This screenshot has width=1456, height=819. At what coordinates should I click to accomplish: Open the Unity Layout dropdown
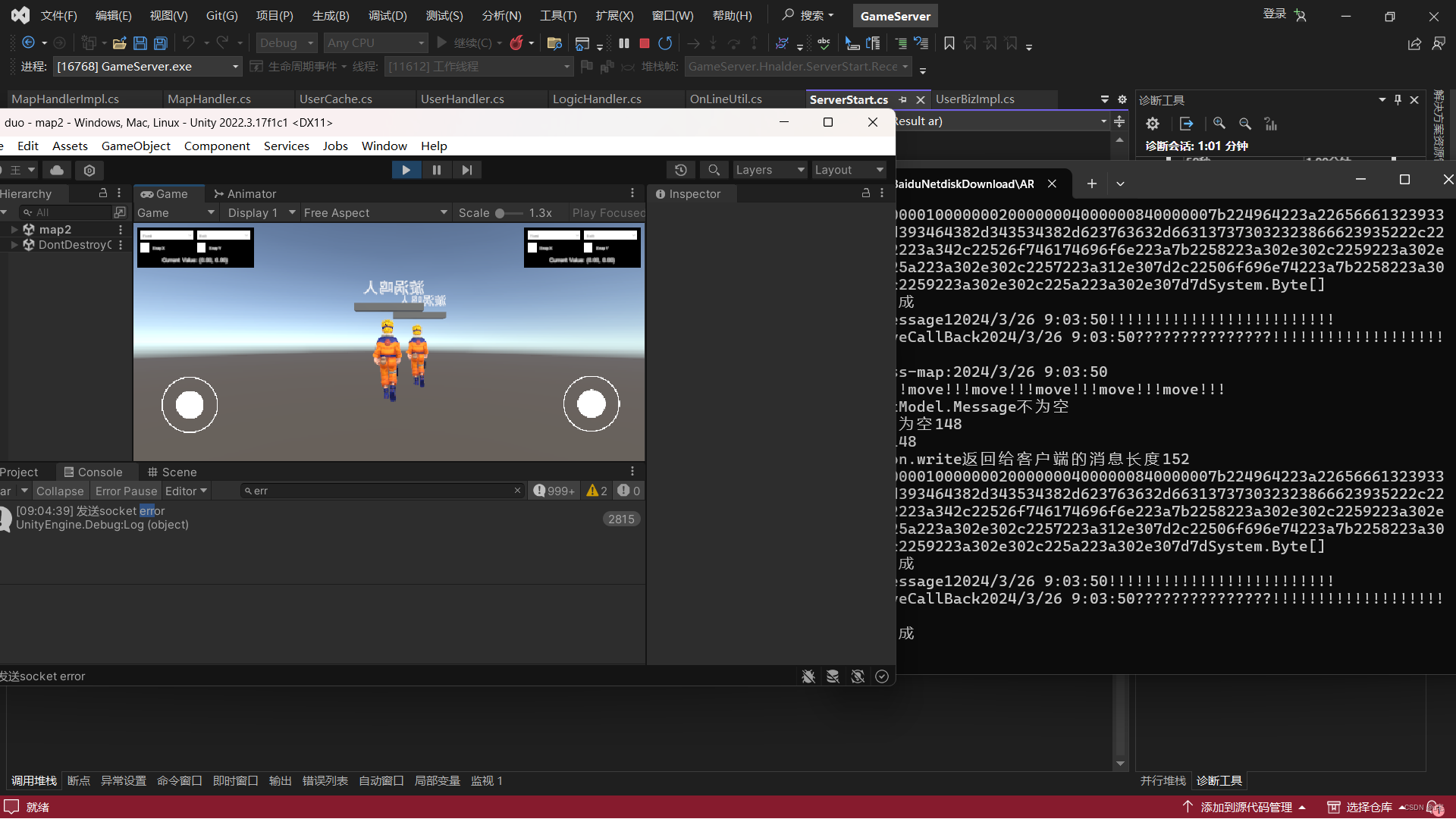pyautogui.click(x=849, y=170)
